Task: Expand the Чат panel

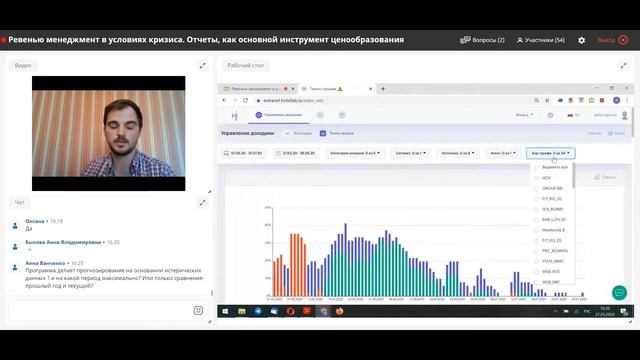Action: [202, 202]
